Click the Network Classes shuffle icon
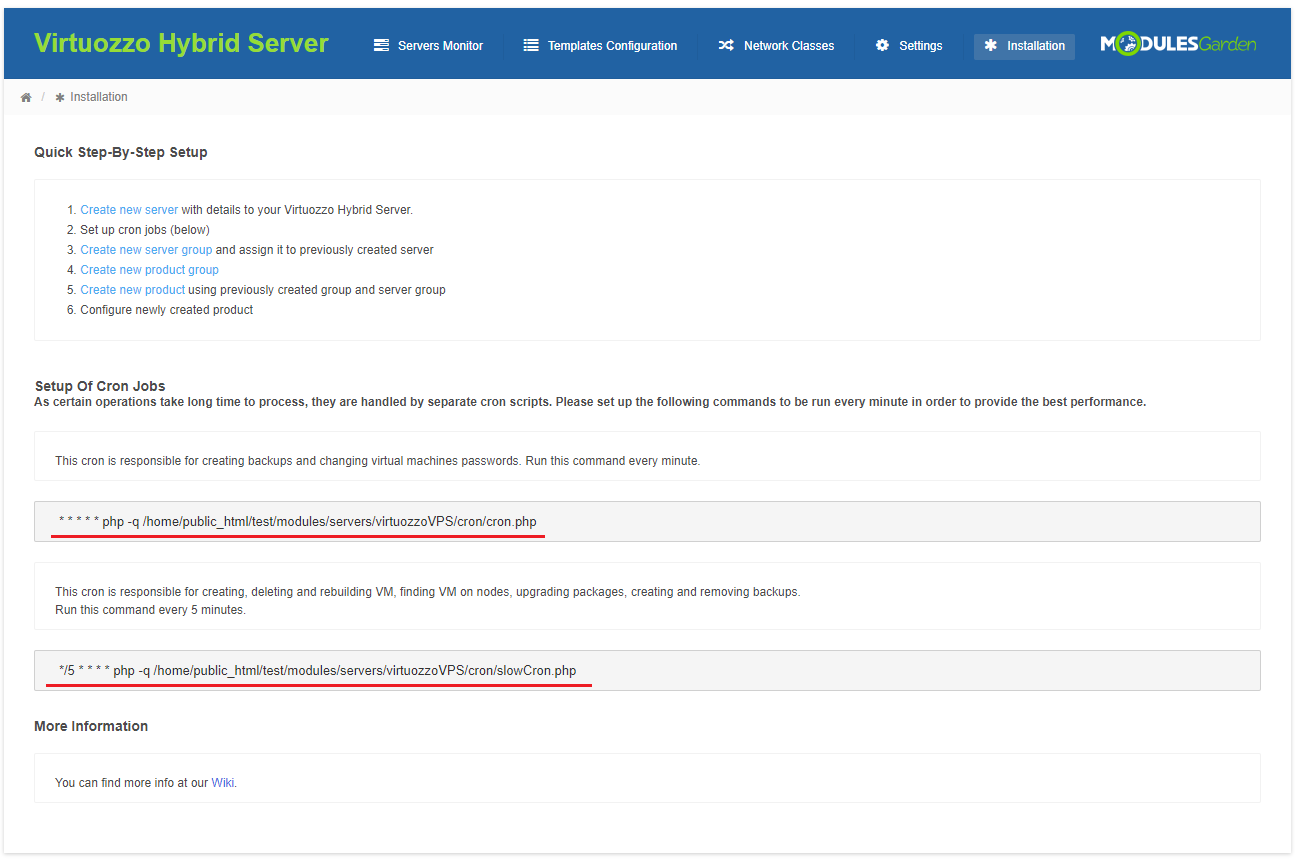This screenshot has width=1295, height=860. (726, 46)
